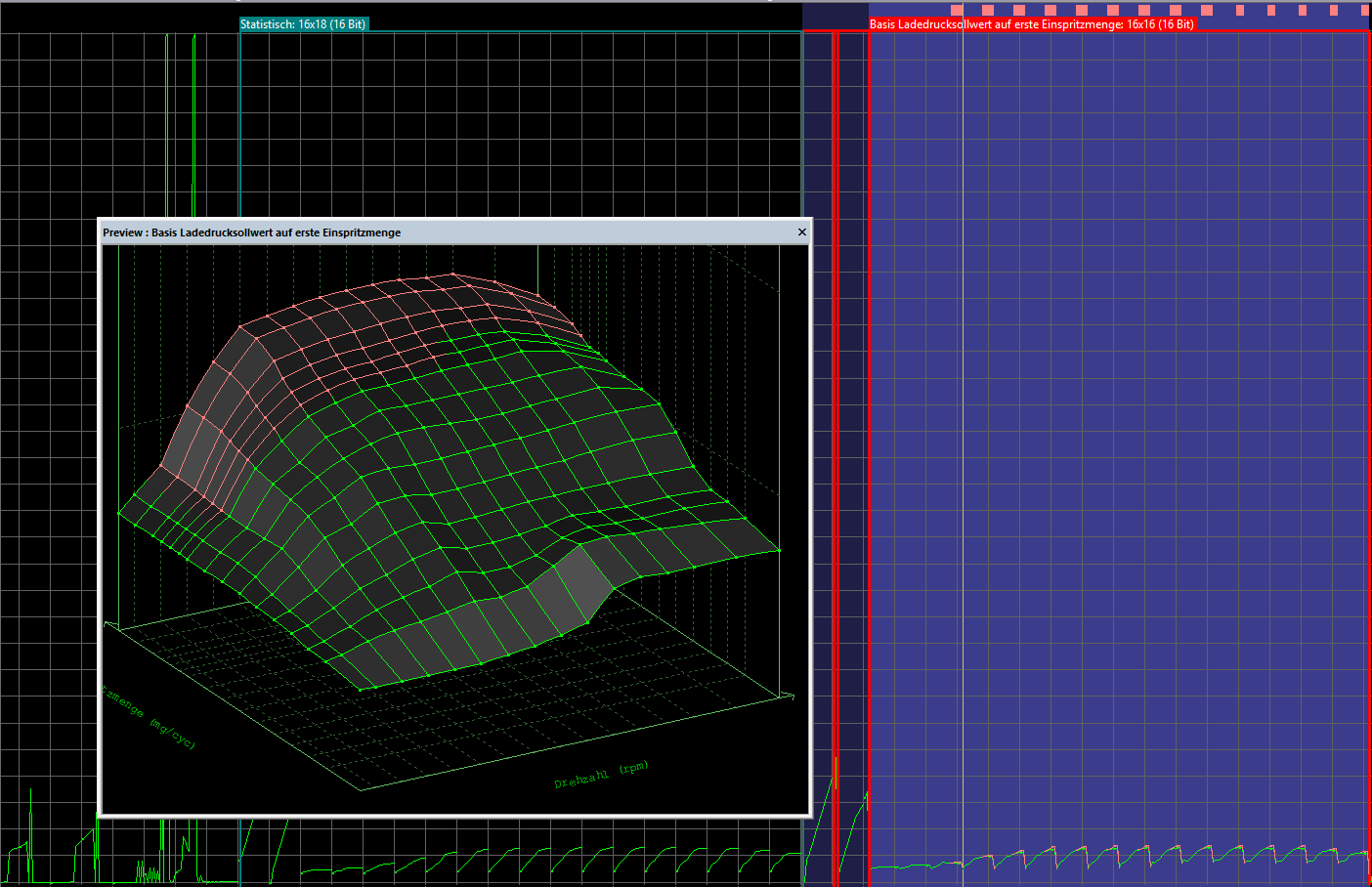
Task: Select the second narrow red-outlined column beside blue map
Action: (852, 457)
